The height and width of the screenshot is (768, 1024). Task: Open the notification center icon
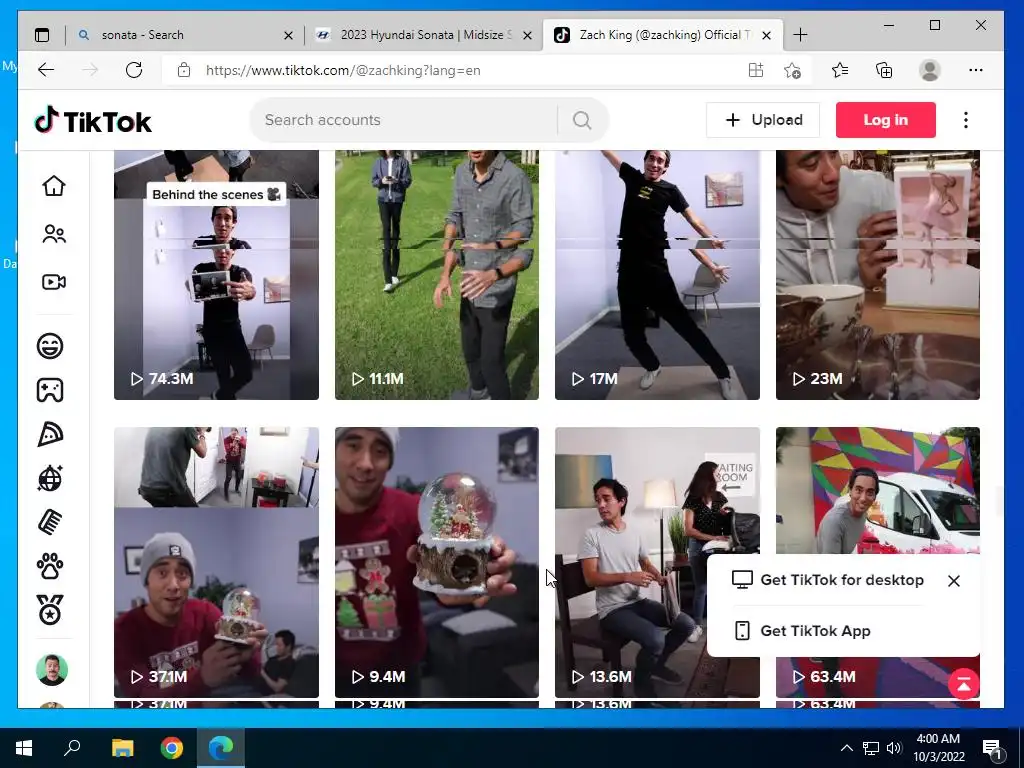coord(992,748)
